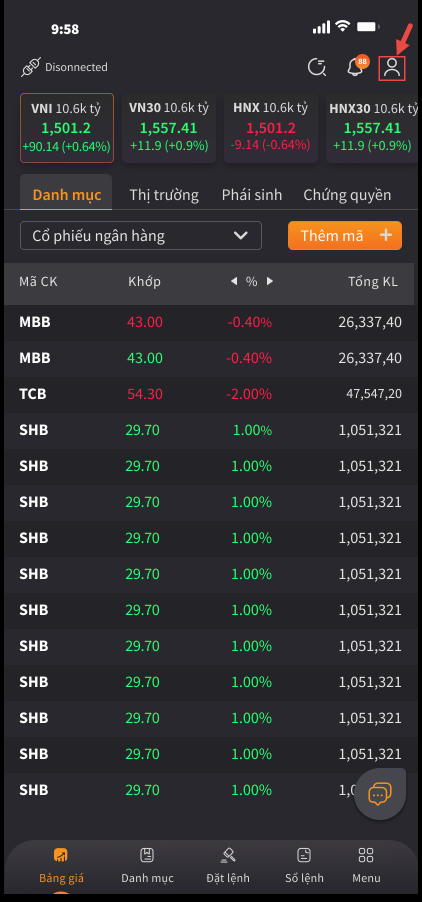Expand the Cổ phiếu ngân hàng dropdown
The height and width of the screenshot is (902, 422).
pos(141,236)
